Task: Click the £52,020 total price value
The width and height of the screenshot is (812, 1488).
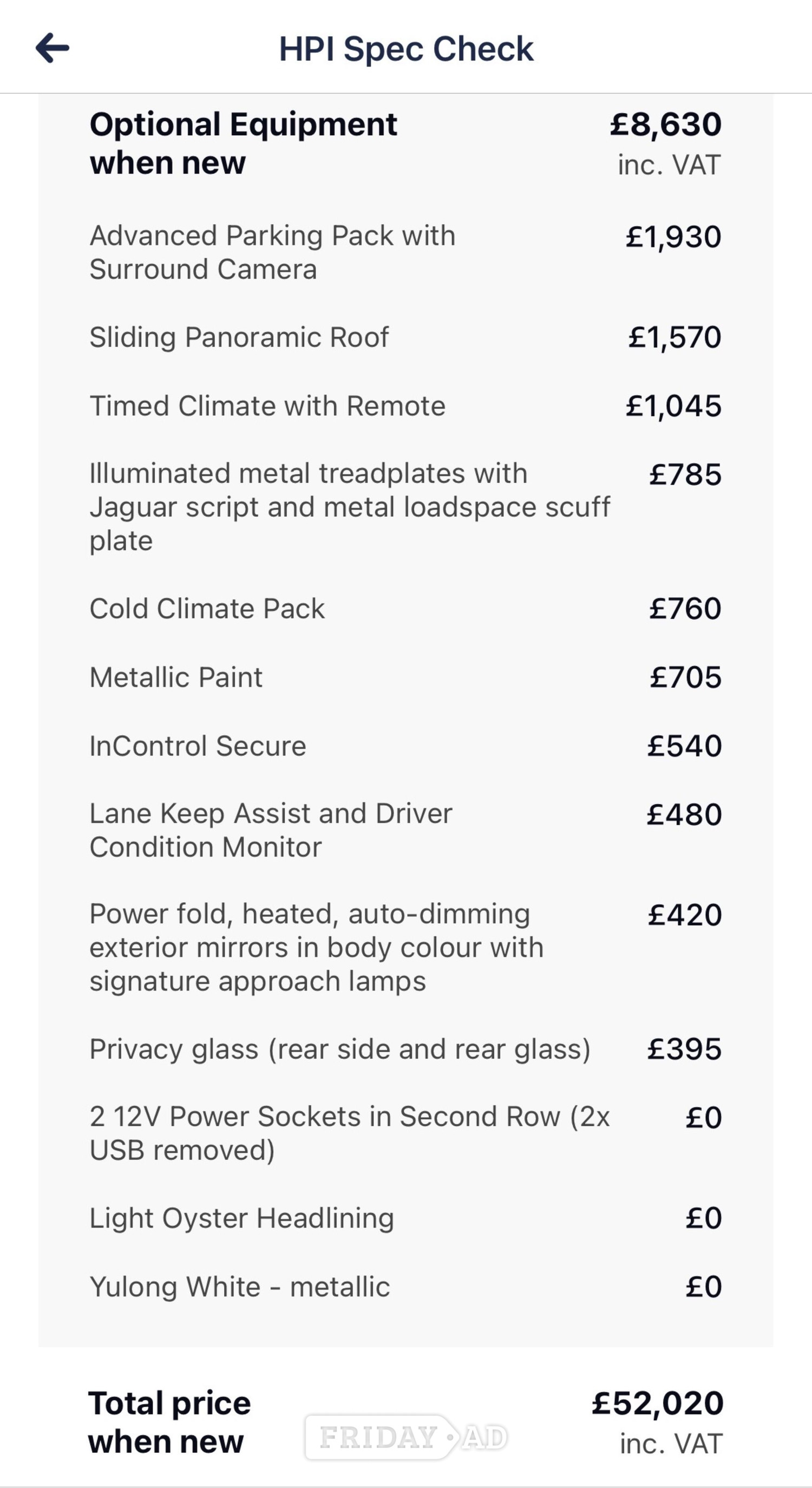Action: click(x=657, y=1403)
